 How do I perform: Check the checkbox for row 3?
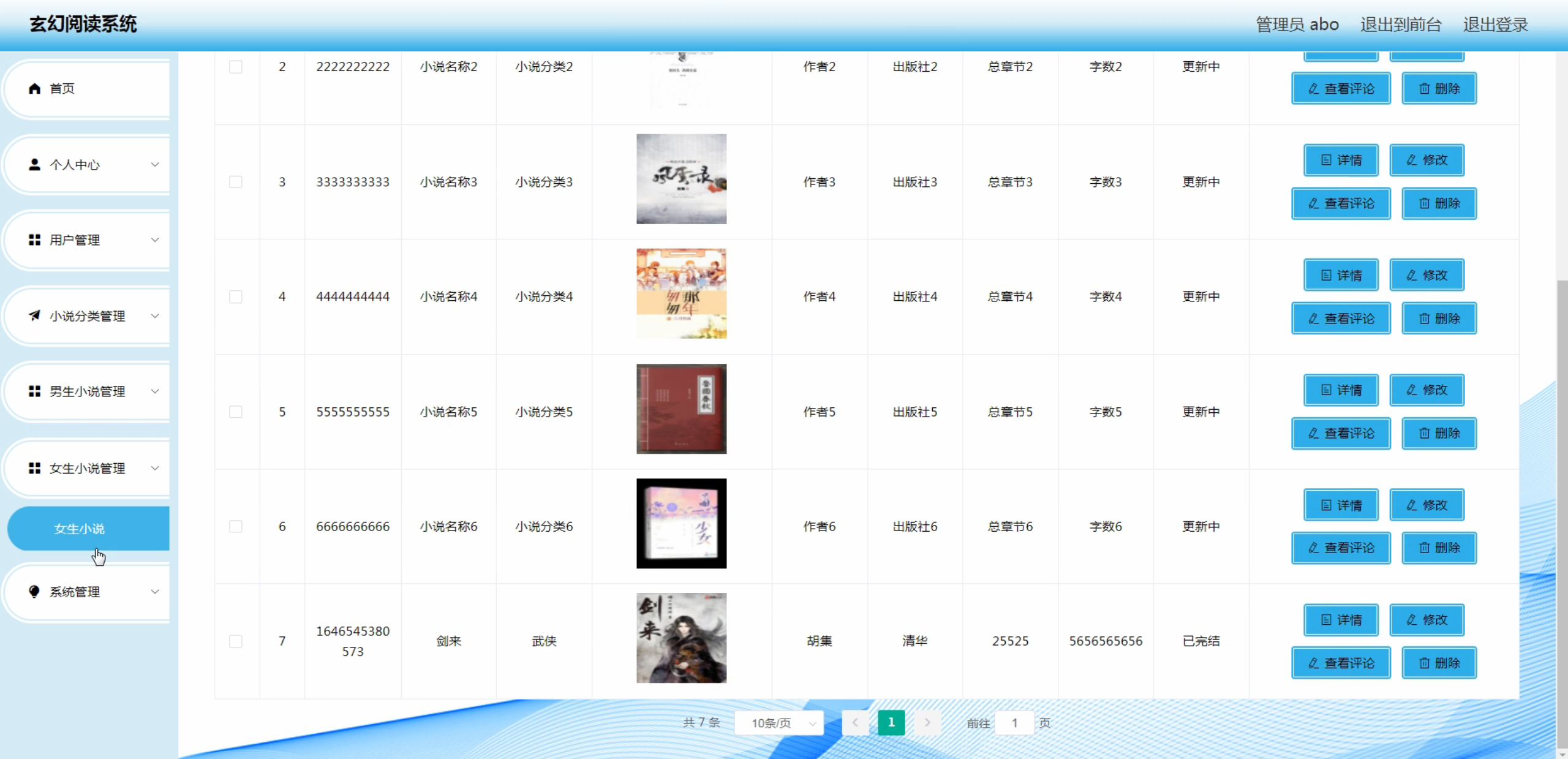pos(236,182)
